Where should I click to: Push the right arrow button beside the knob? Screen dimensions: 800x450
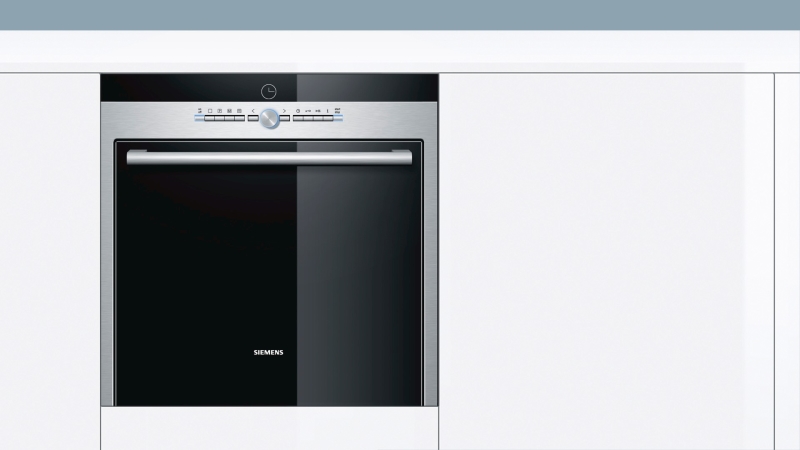click(285, 118)
